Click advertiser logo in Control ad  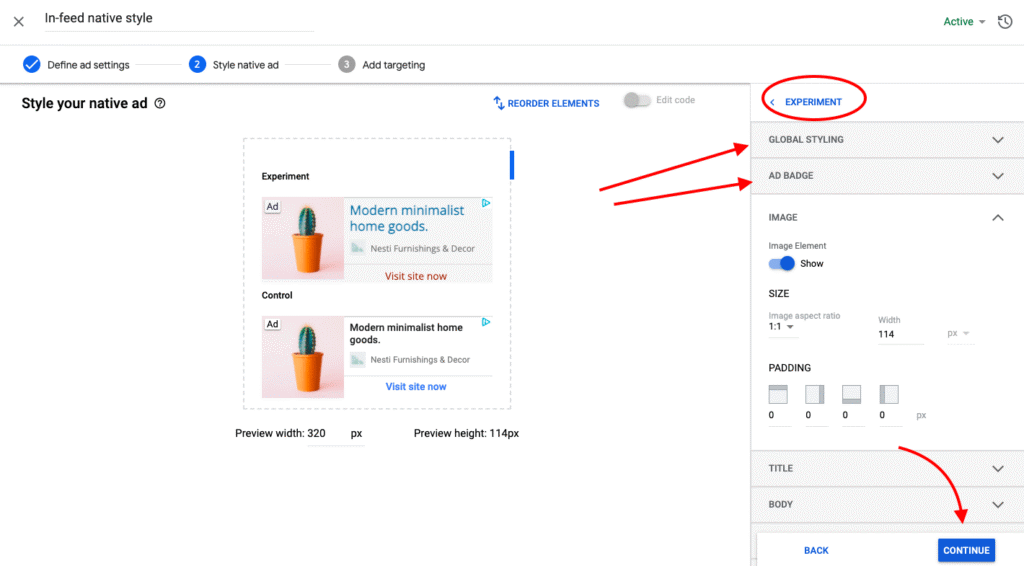tap(357, 360)
